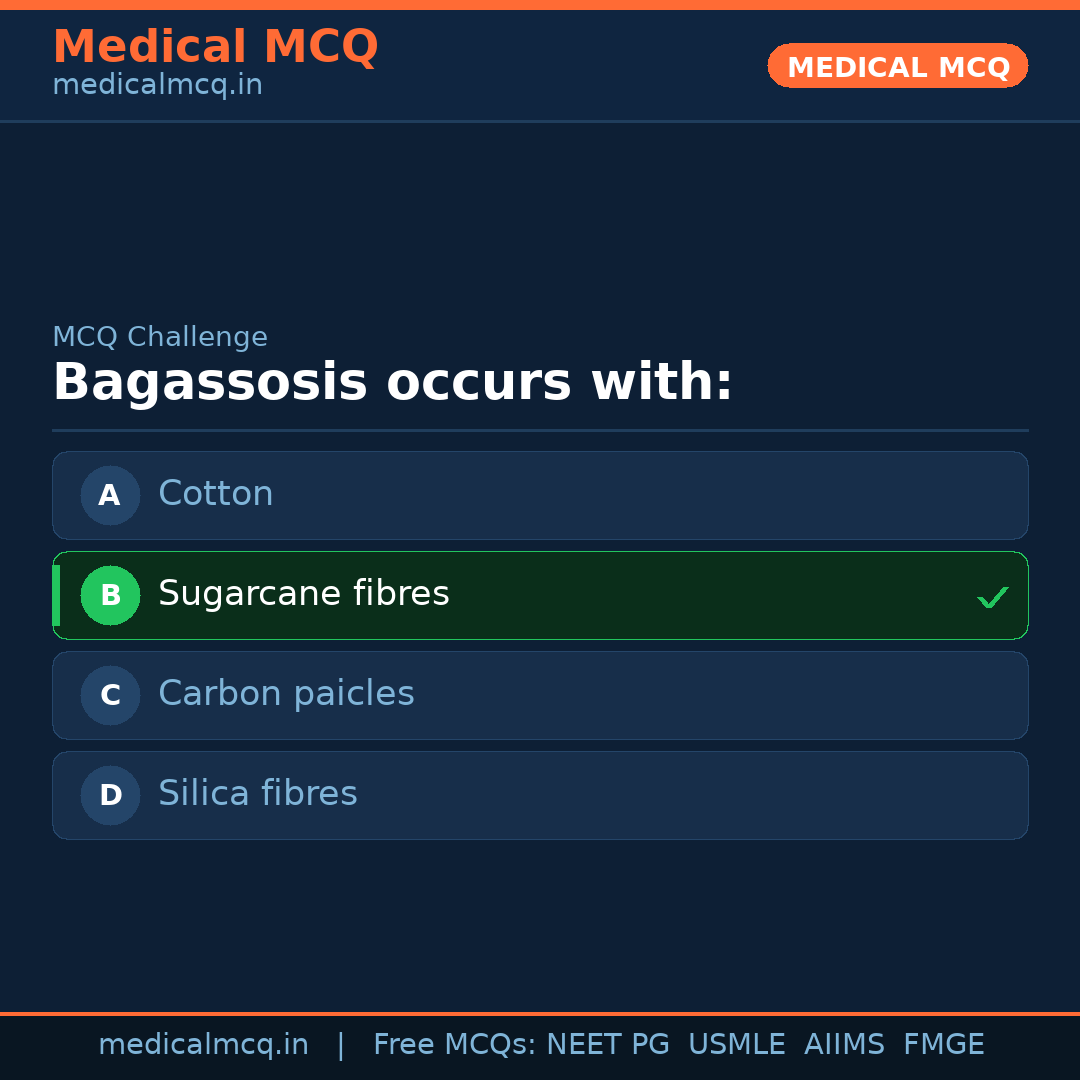Viewport: 1080px width, 1080px height.
Task: Select the Cotton answer option
Action: pos(540,495)
